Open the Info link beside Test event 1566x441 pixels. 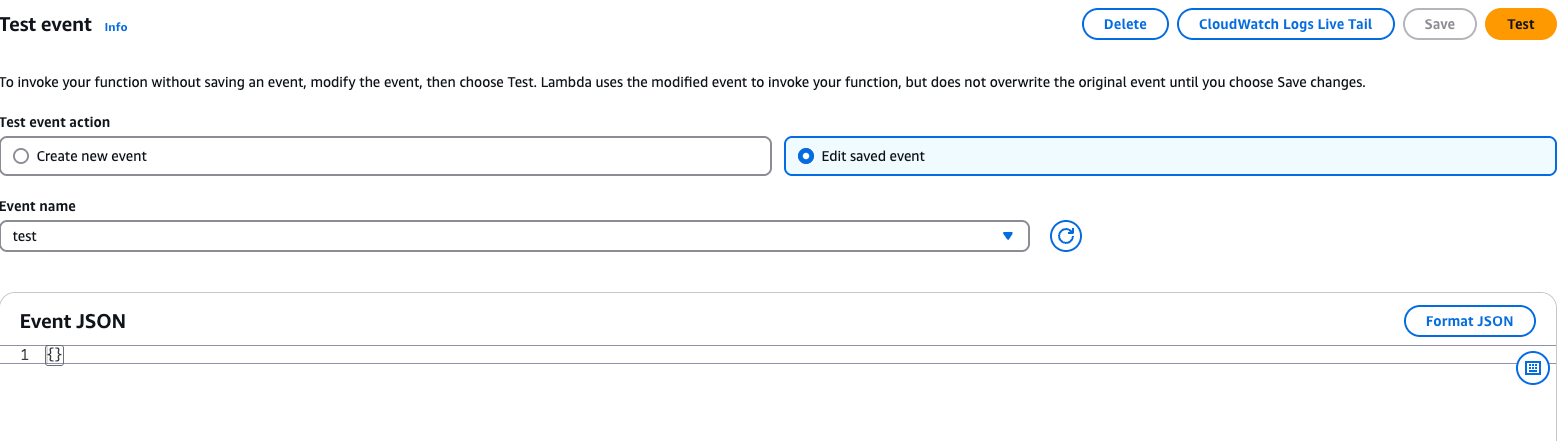coord(116,27)
